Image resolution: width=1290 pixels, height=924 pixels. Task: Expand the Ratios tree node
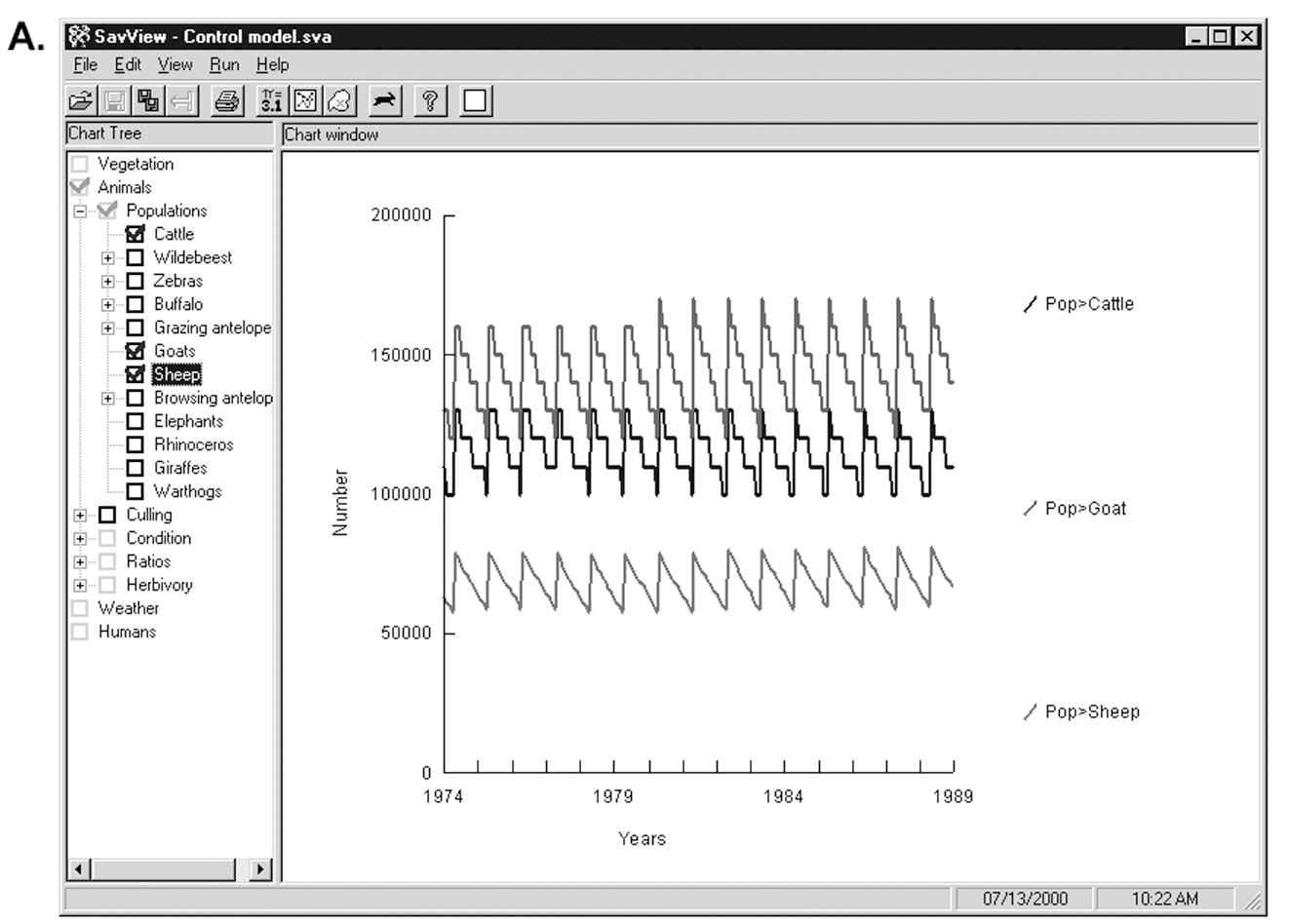(80, 561)
